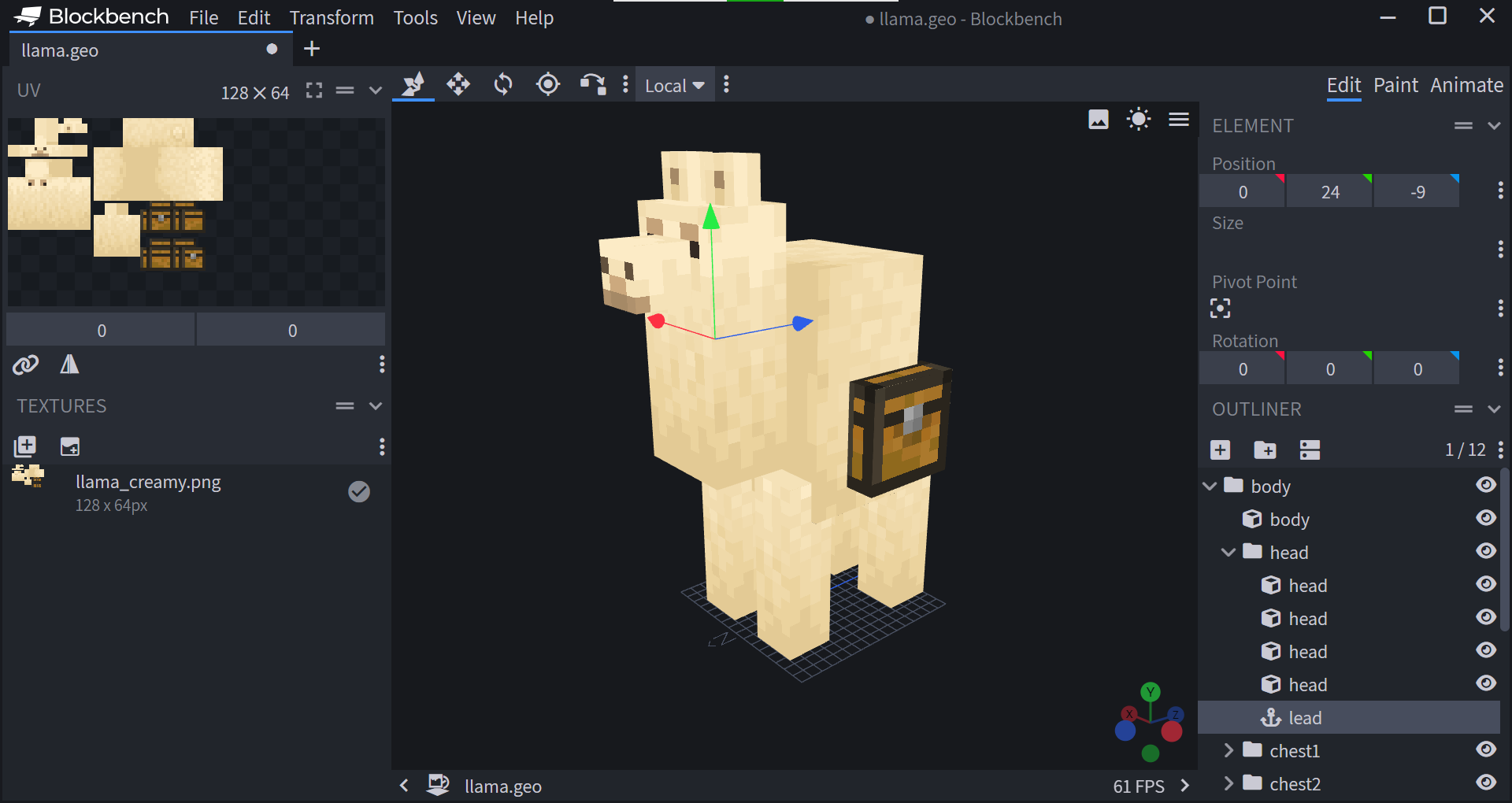
Task: Collapse the body group
Action: (x=1210, y=487)
